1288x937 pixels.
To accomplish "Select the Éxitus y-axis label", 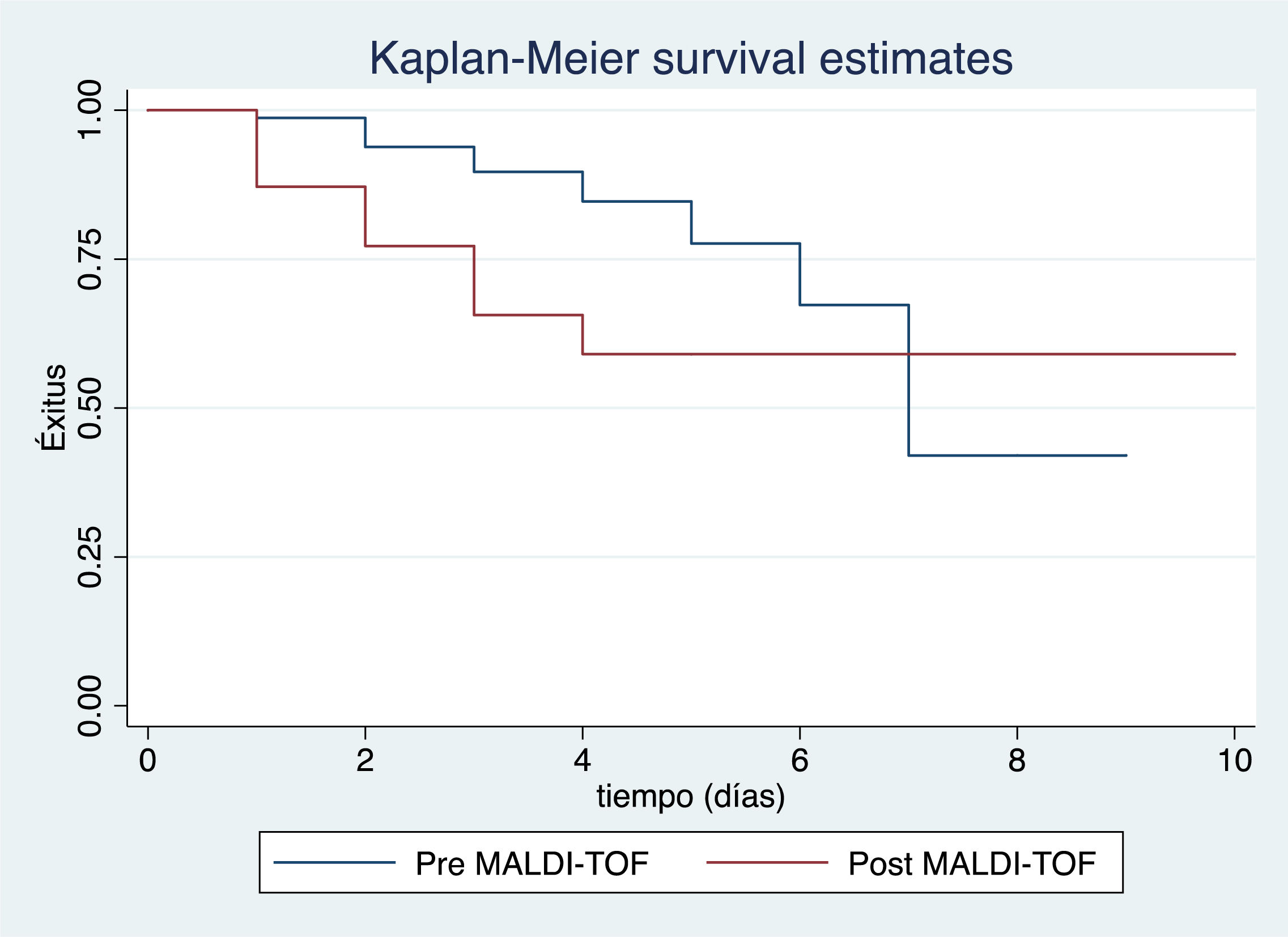I will click(x=53, y=408).
